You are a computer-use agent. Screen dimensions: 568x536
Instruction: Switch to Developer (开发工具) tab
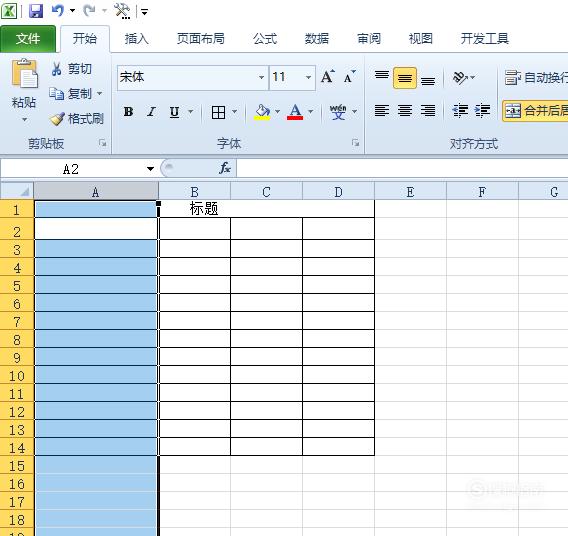tap(485, 38)
